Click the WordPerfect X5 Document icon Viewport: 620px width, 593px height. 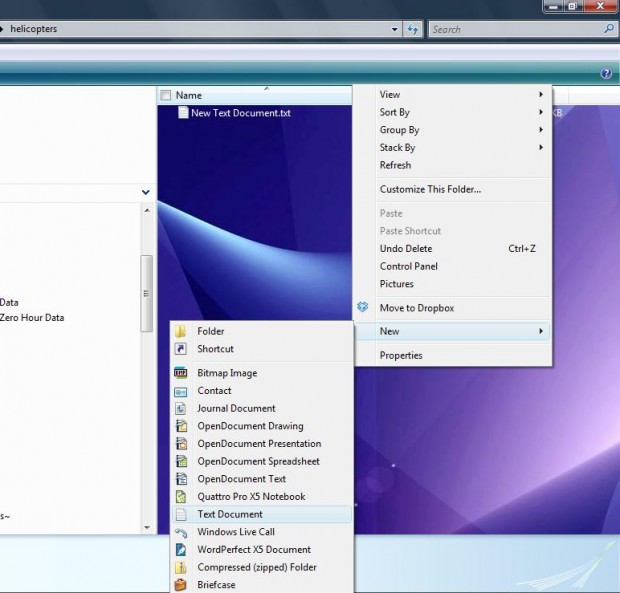181,550
